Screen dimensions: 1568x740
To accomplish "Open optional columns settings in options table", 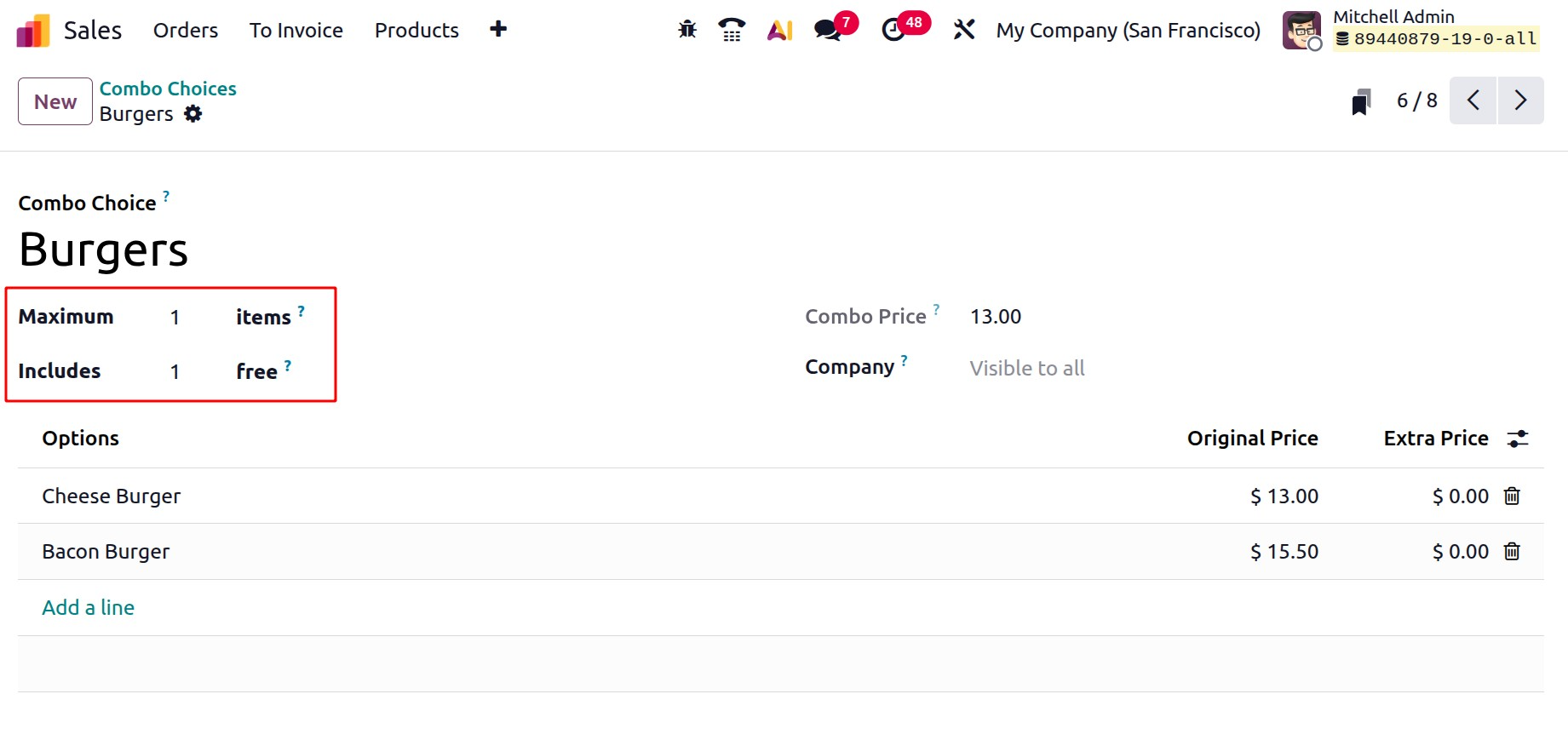I will [x=1518, y=439].
